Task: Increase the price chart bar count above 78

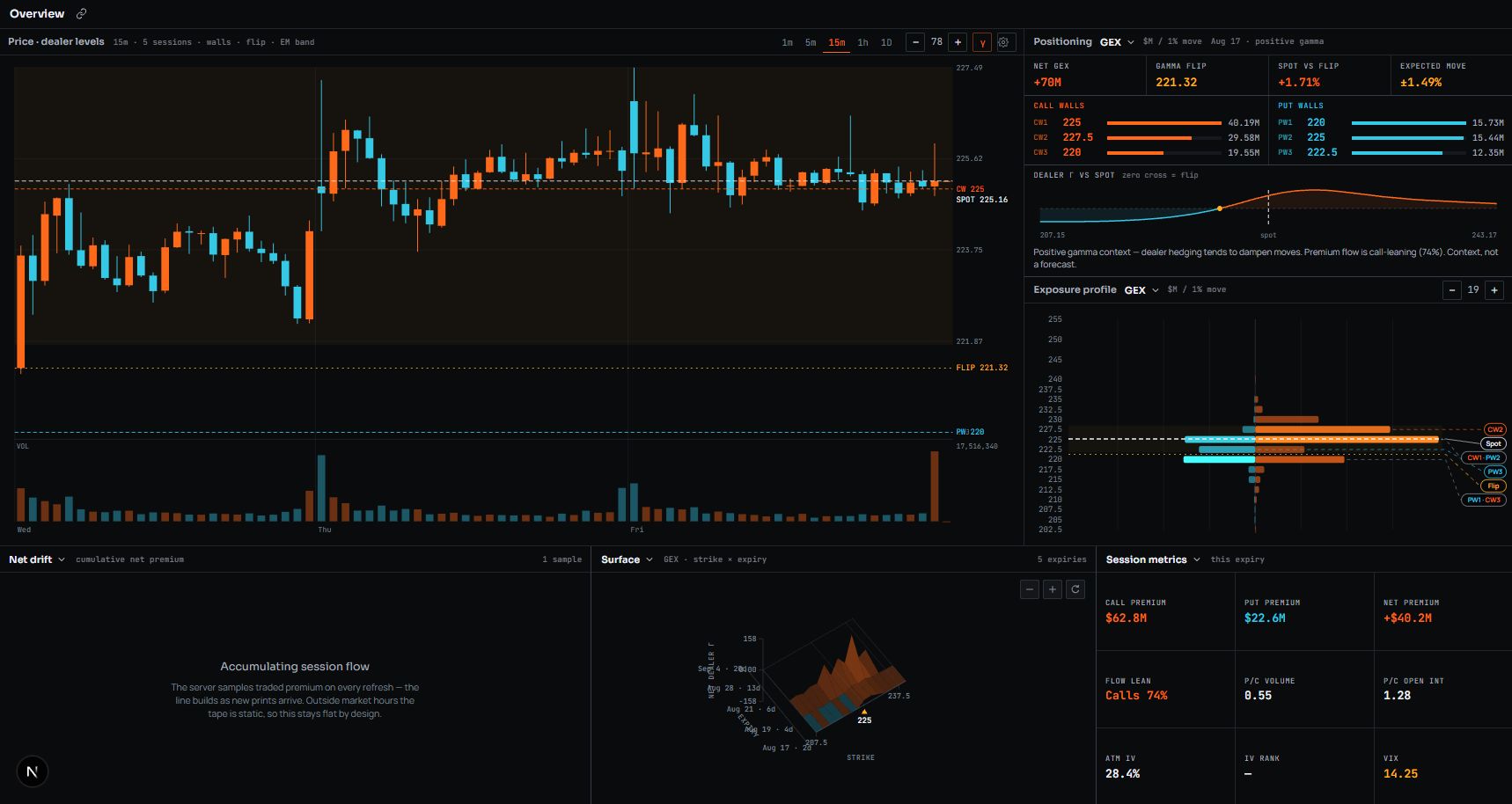Action: coord(958,42)
